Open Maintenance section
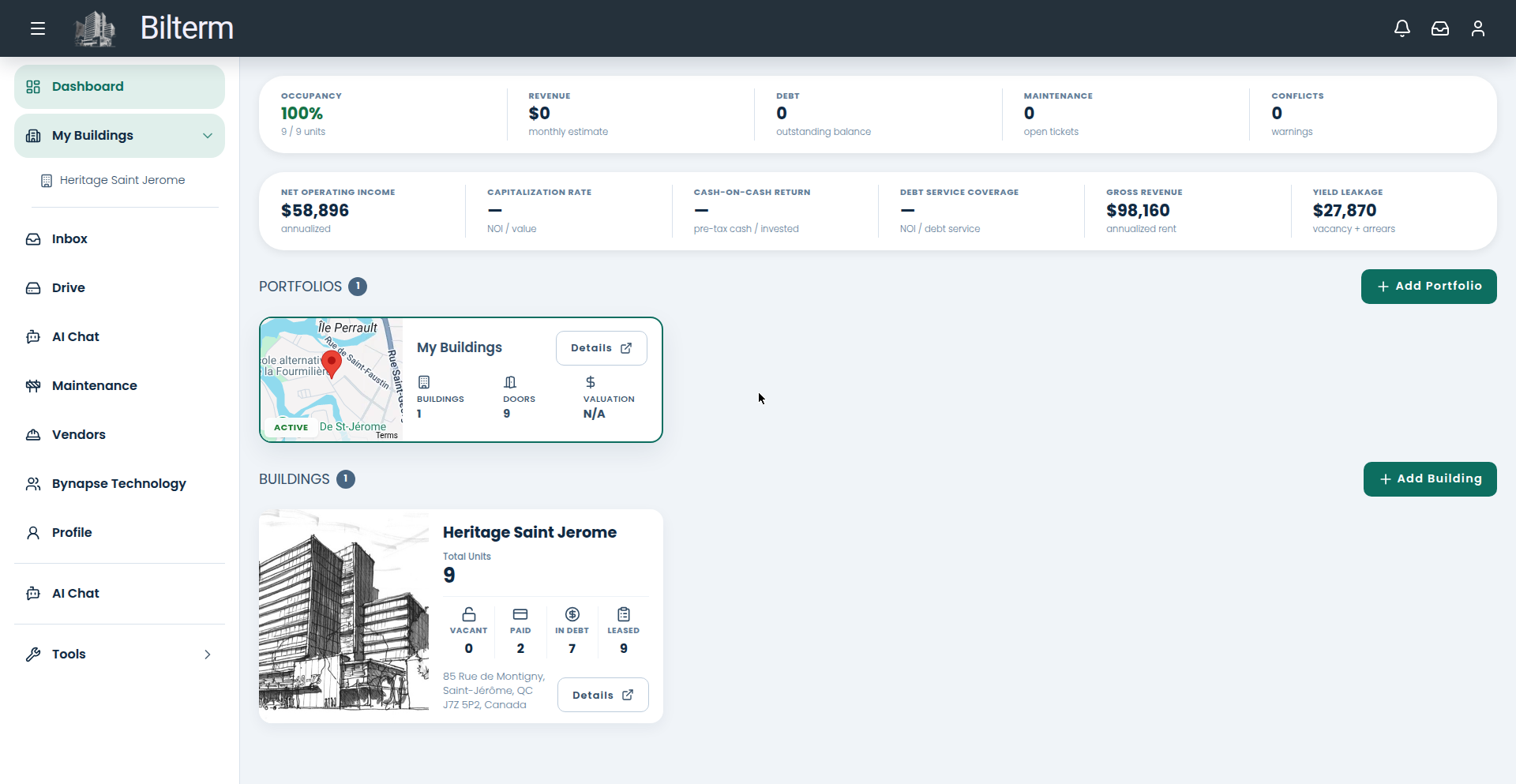Screen dimensions: 1516x784 (x=119, y=386)
